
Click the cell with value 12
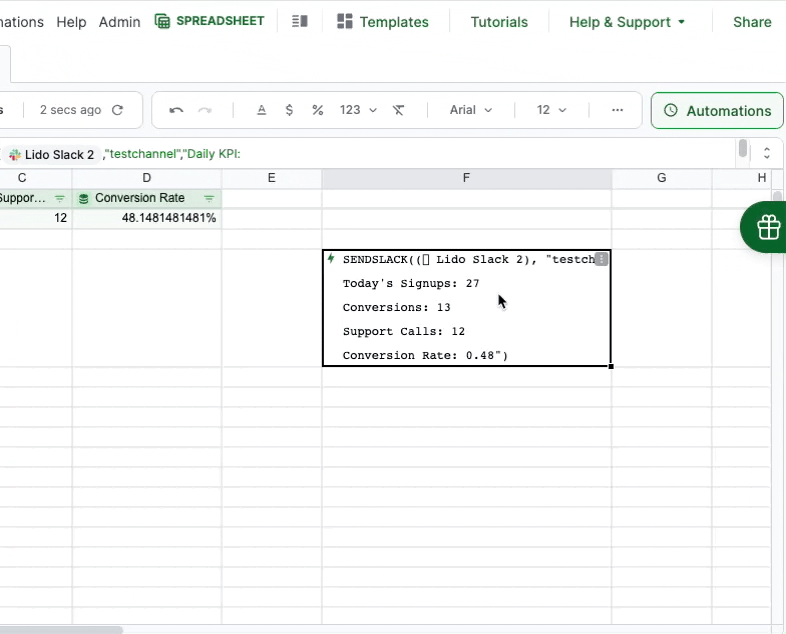(x=36, y=218)
